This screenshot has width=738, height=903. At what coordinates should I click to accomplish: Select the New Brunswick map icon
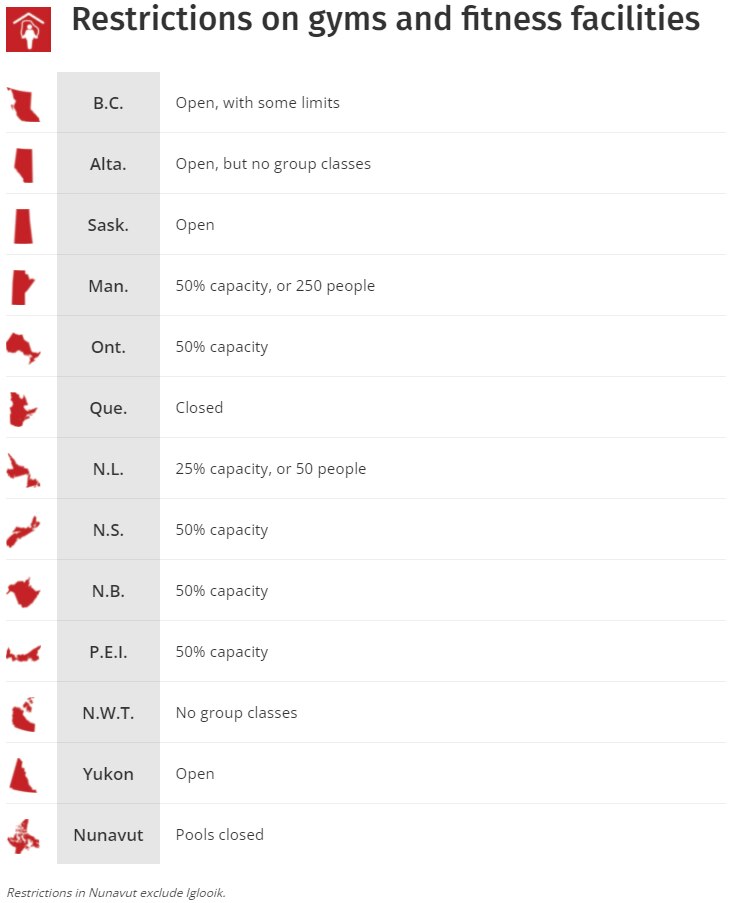tap(22, 592)
